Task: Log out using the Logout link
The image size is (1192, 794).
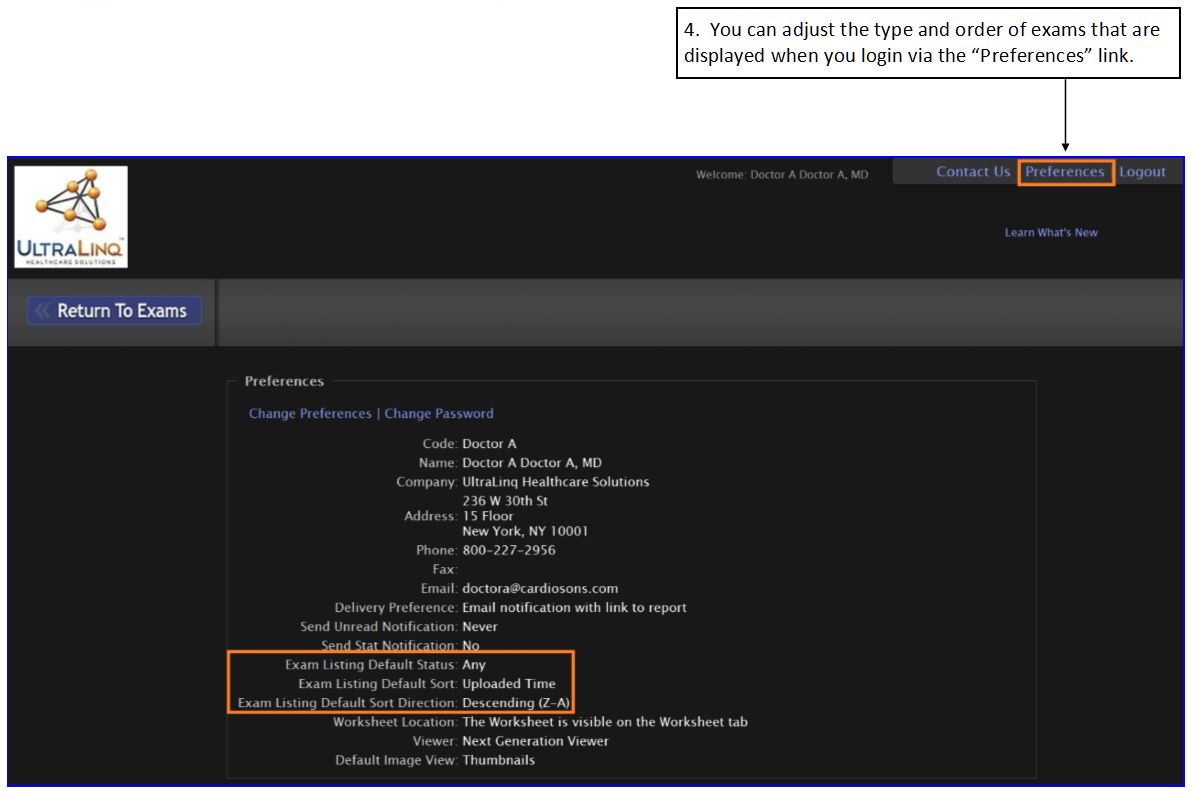Action: (1142, 172)
